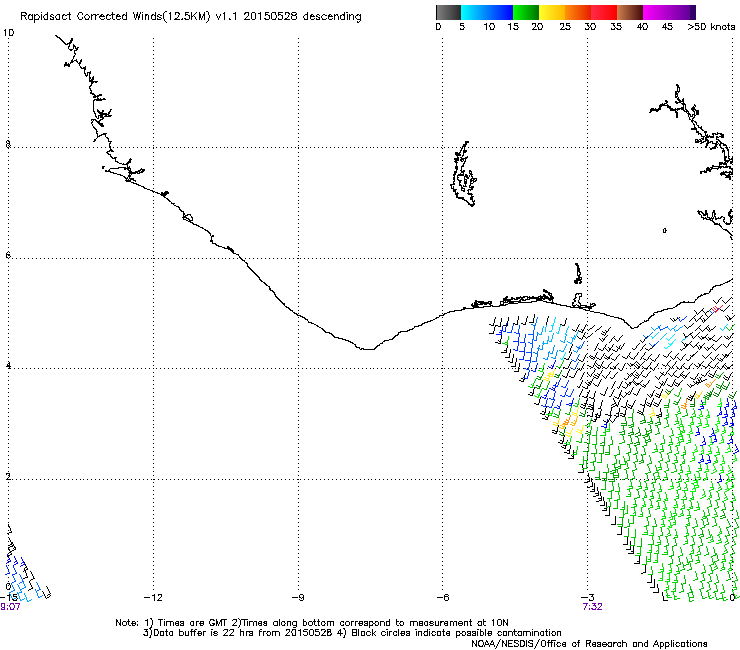
Task: Select the red 30–35 knots legend segment
Action: (604, 12)
